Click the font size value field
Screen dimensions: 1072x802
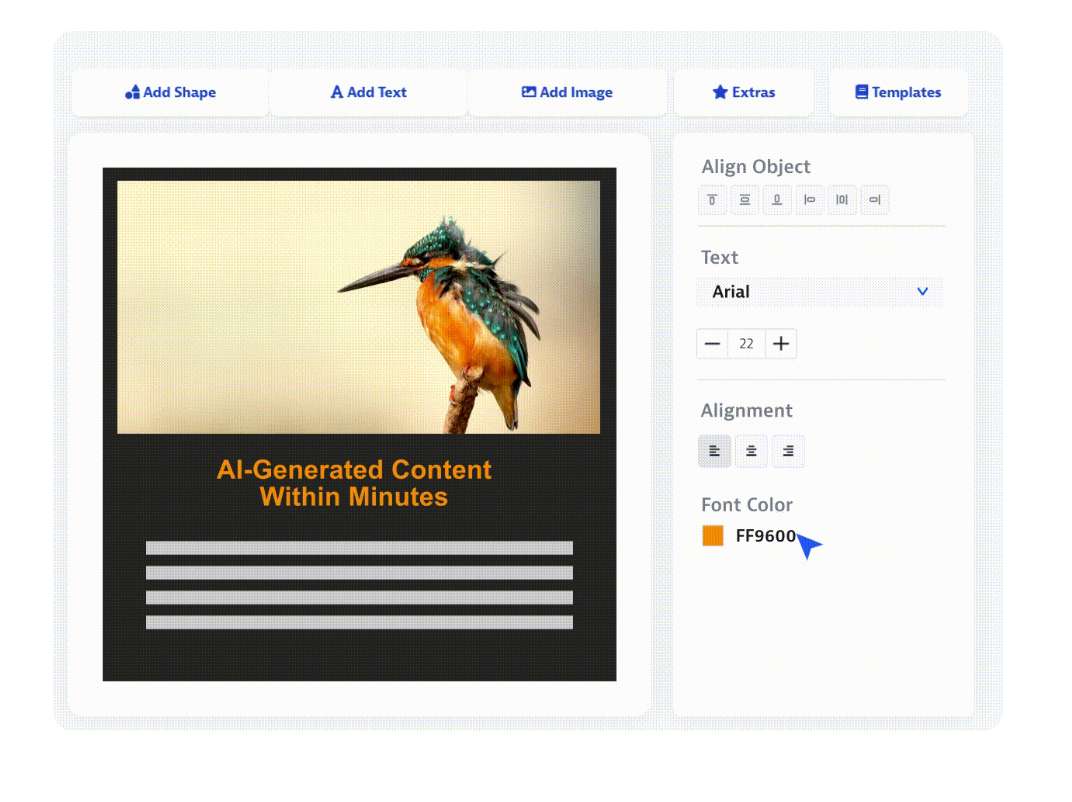(746, 344)
